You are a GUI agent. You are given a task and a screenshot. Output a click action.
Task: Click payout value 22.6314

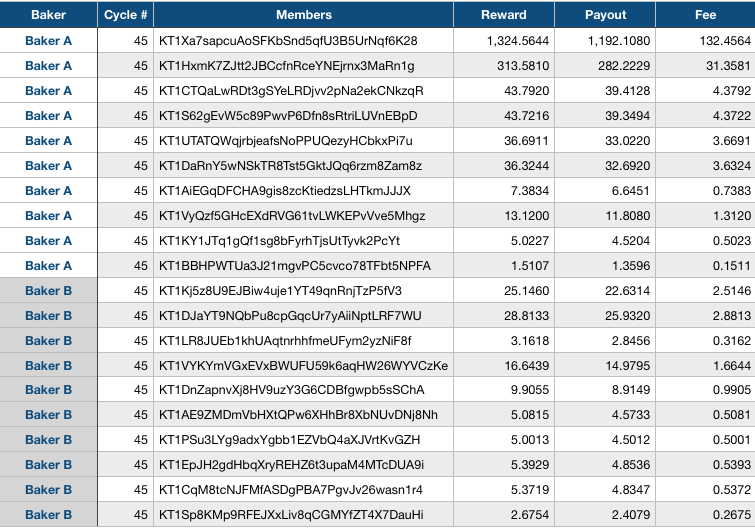(627, 291)
